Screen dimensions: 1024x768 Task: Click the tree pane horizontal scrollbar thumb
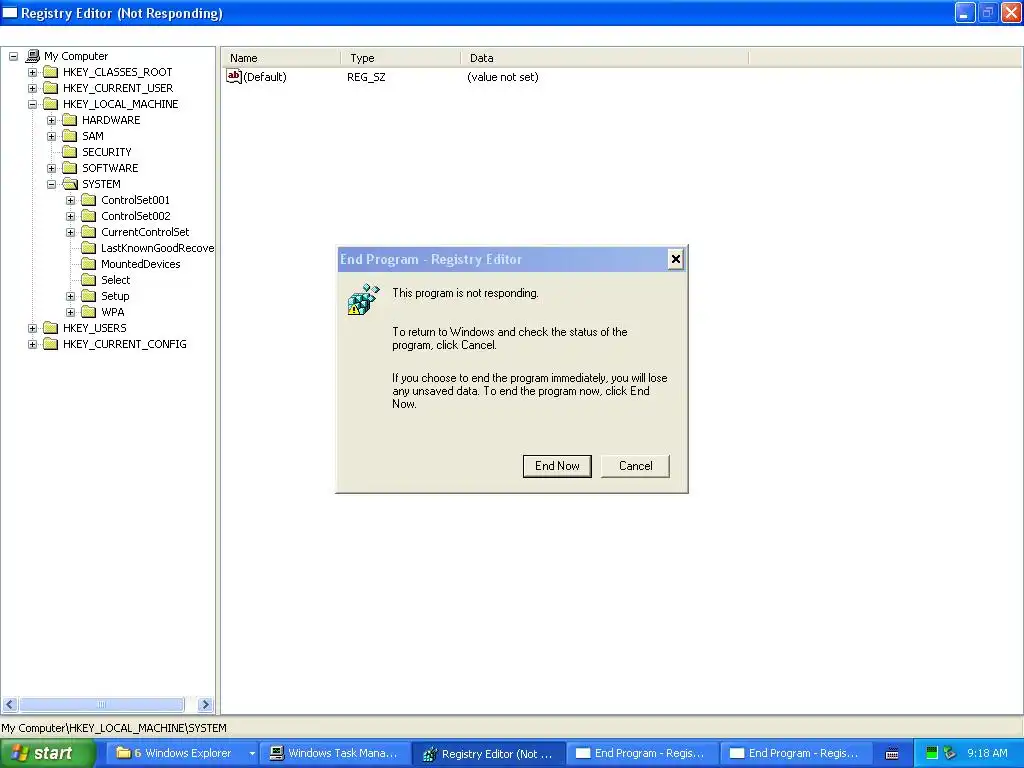(102, 705)
